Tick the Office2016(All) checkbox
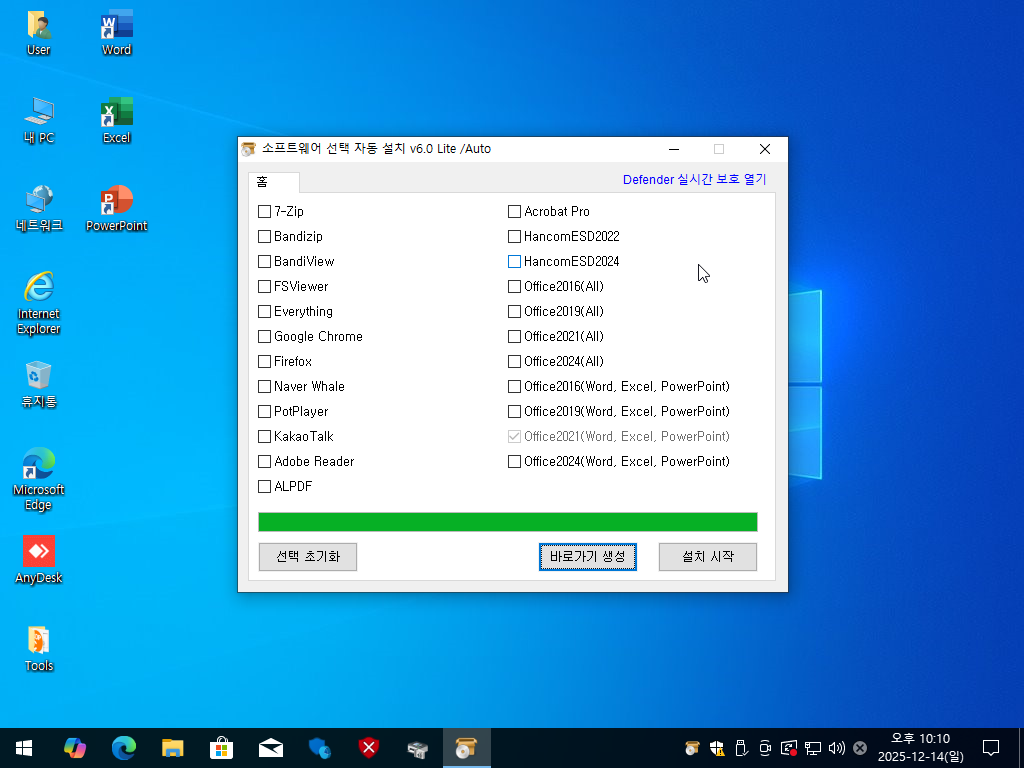 pos(515,287)
